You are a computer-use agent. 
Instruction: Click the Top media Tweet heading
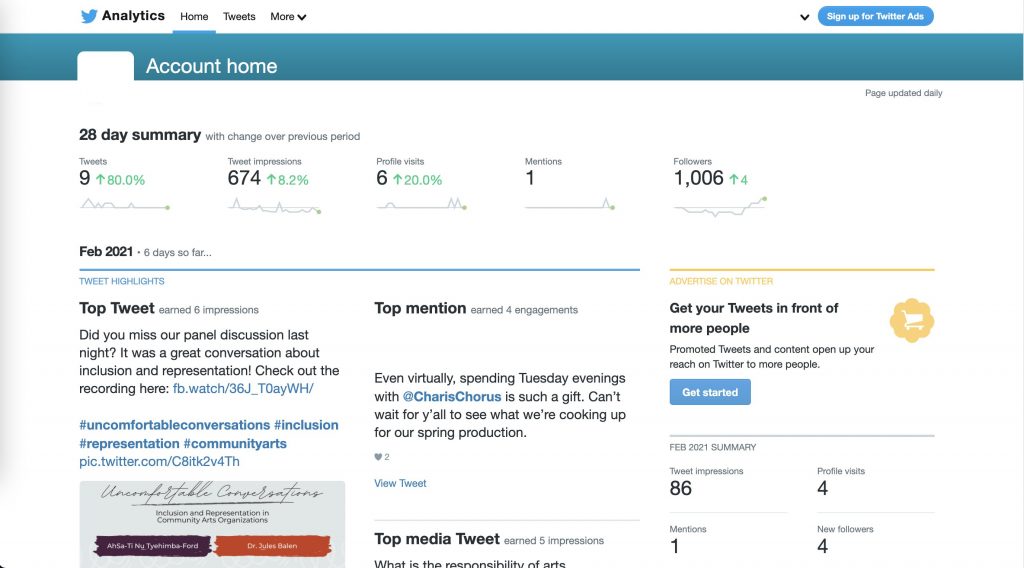[437, 539]
